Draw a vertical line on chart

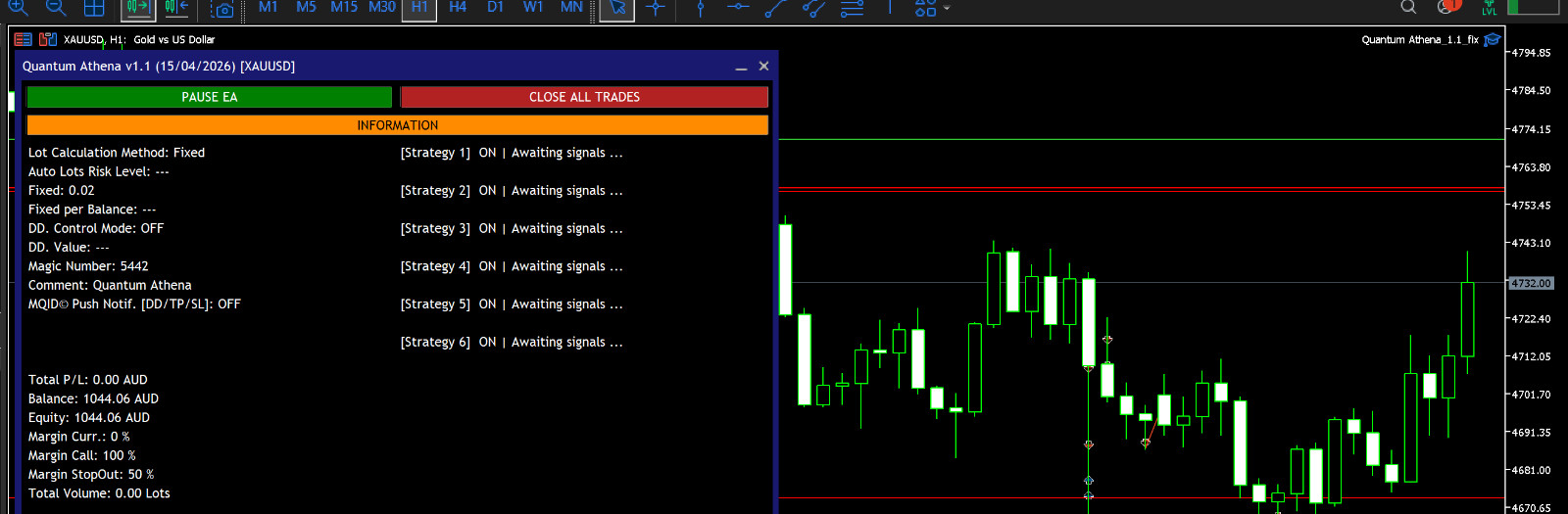tap(700, 8)
